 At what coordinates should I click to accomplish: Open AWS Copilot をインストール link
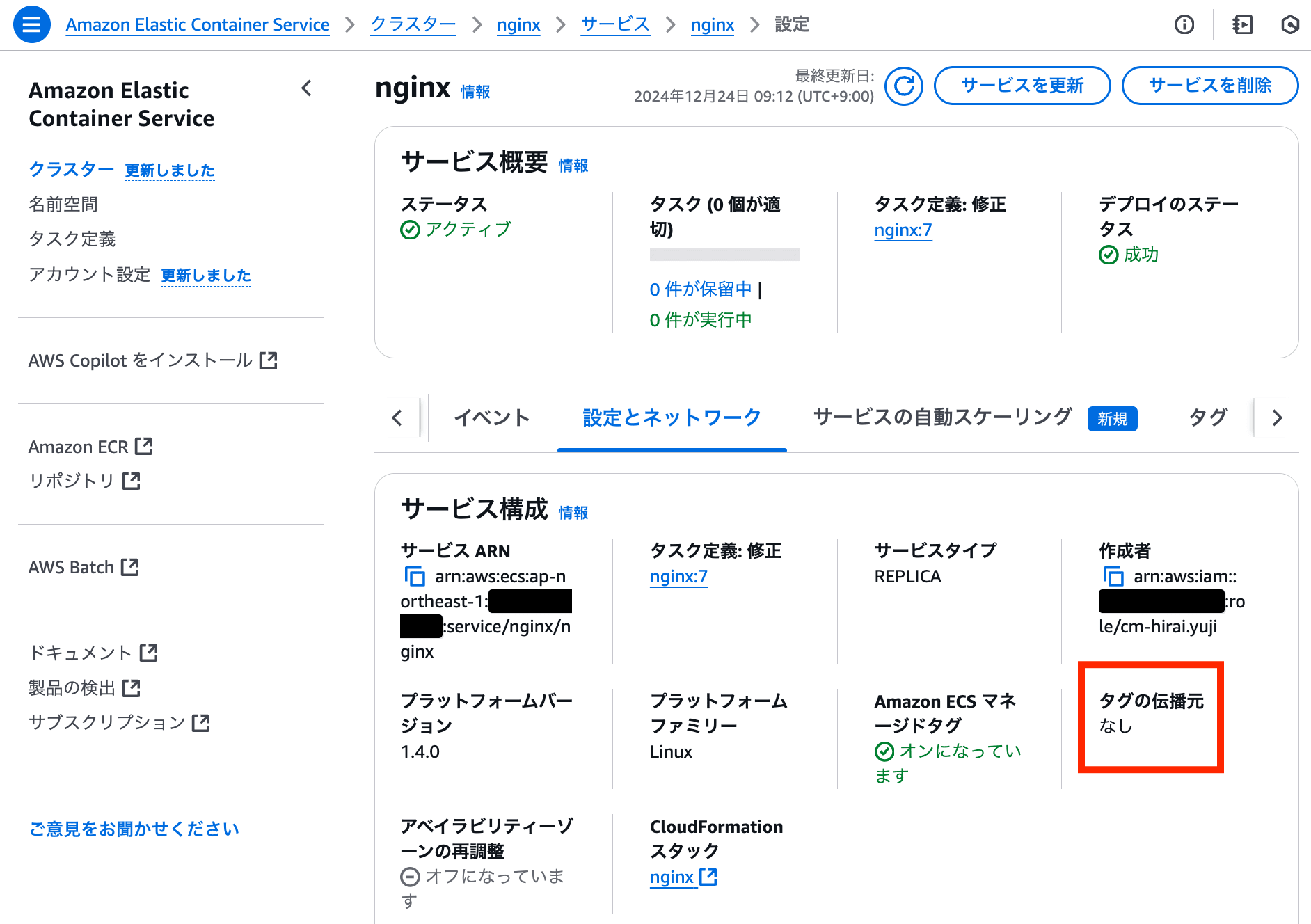(141, 360)
